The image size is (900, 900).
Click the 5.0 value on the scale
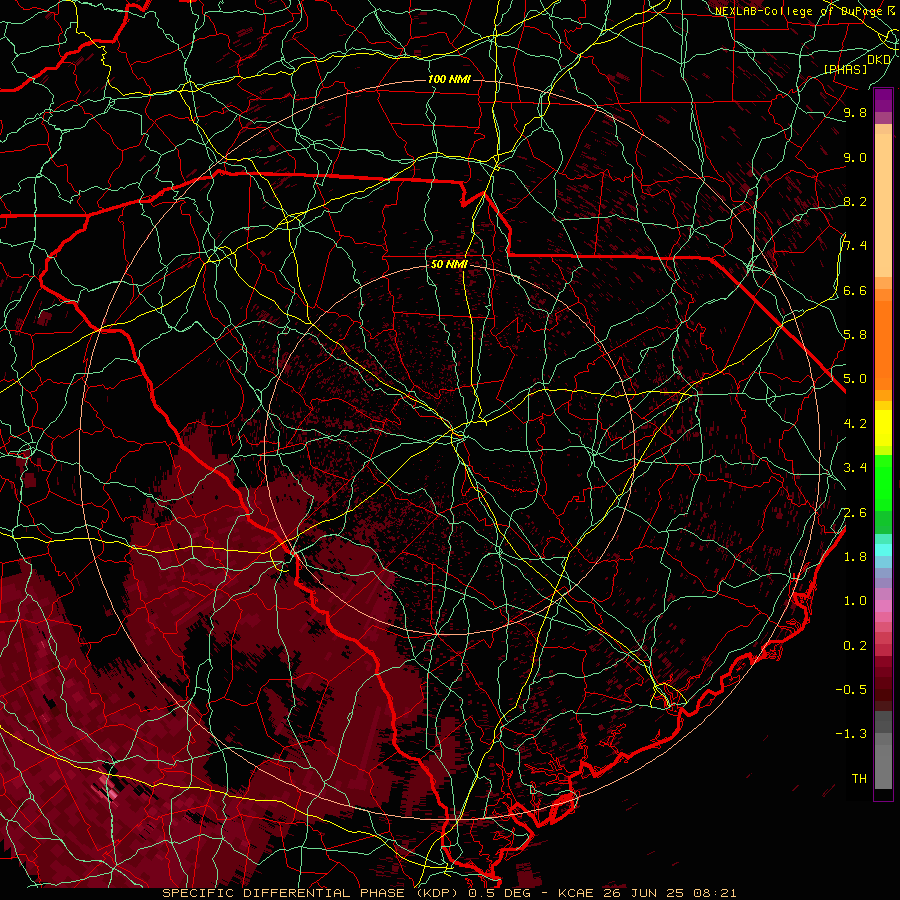pos(855,379)
